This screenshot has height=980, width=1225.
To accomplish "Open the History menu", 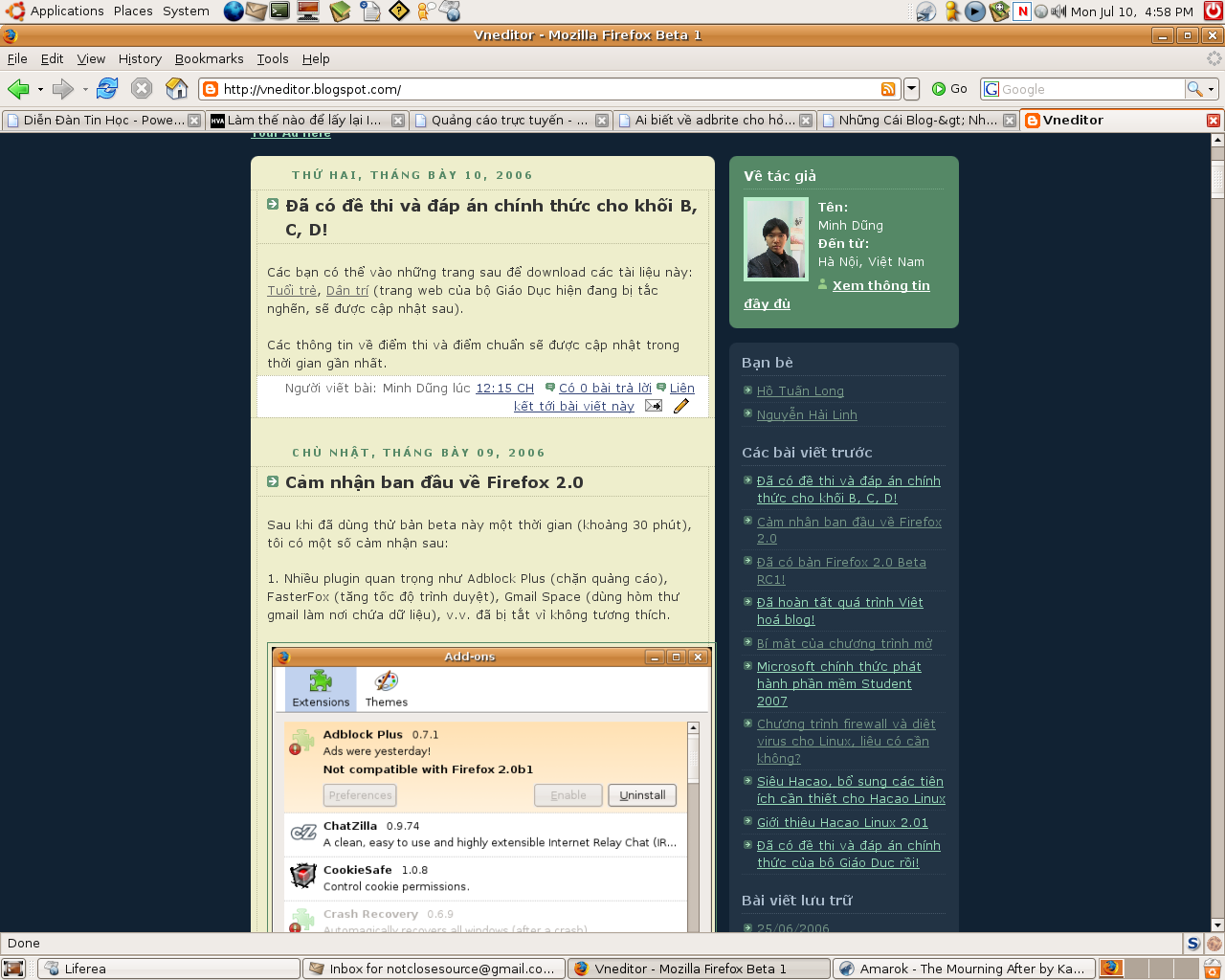I will point(140,59).
